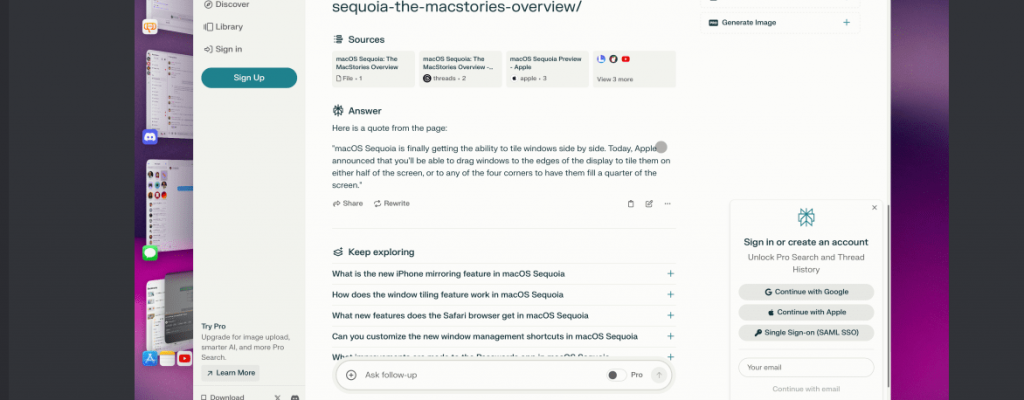Click the X (Twitter) icon in sidebar footer
This screenshot has width=1024, height=400.
(277, 397)
